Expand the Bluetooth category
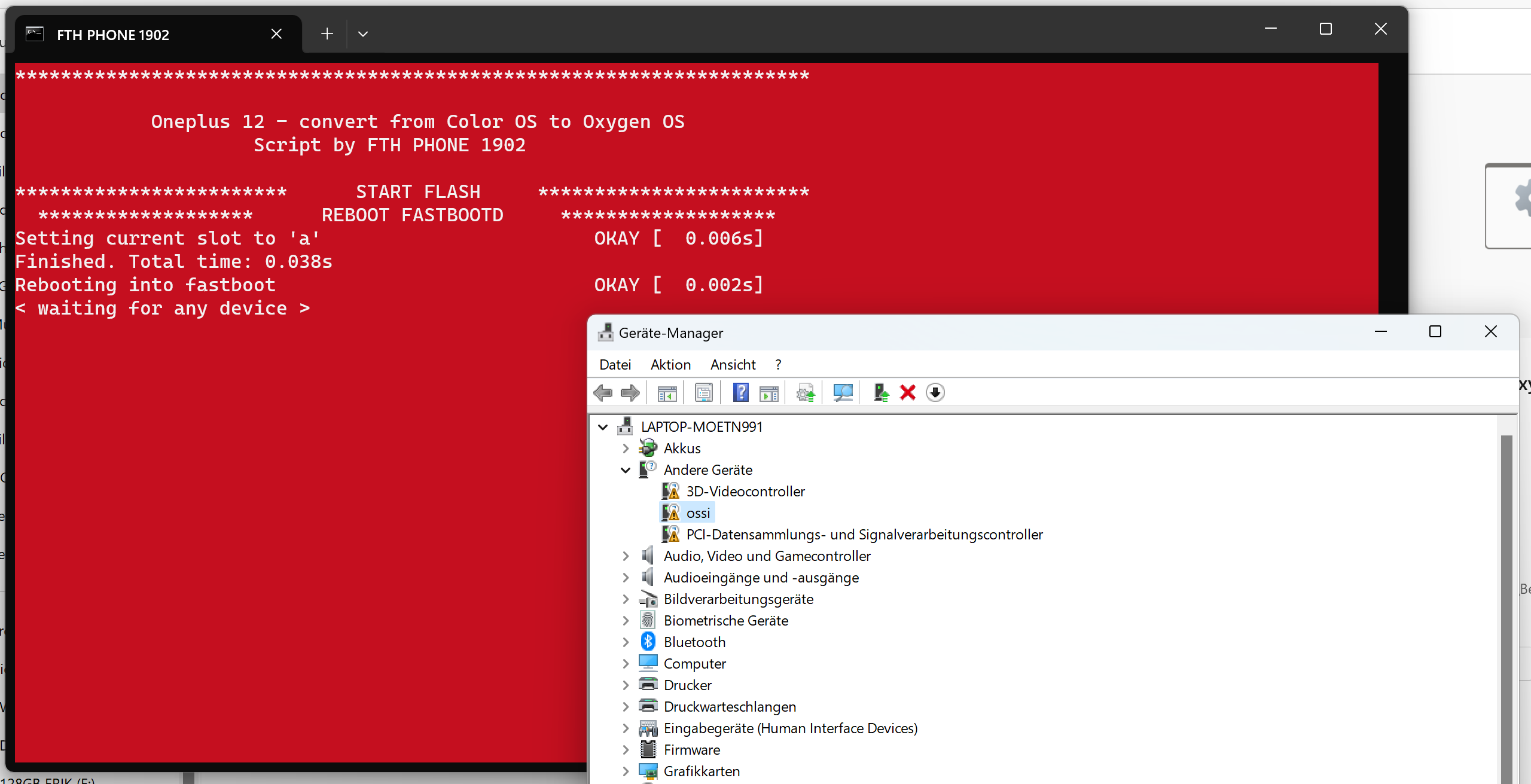1531x784 pixels. (x=626, y=642)
